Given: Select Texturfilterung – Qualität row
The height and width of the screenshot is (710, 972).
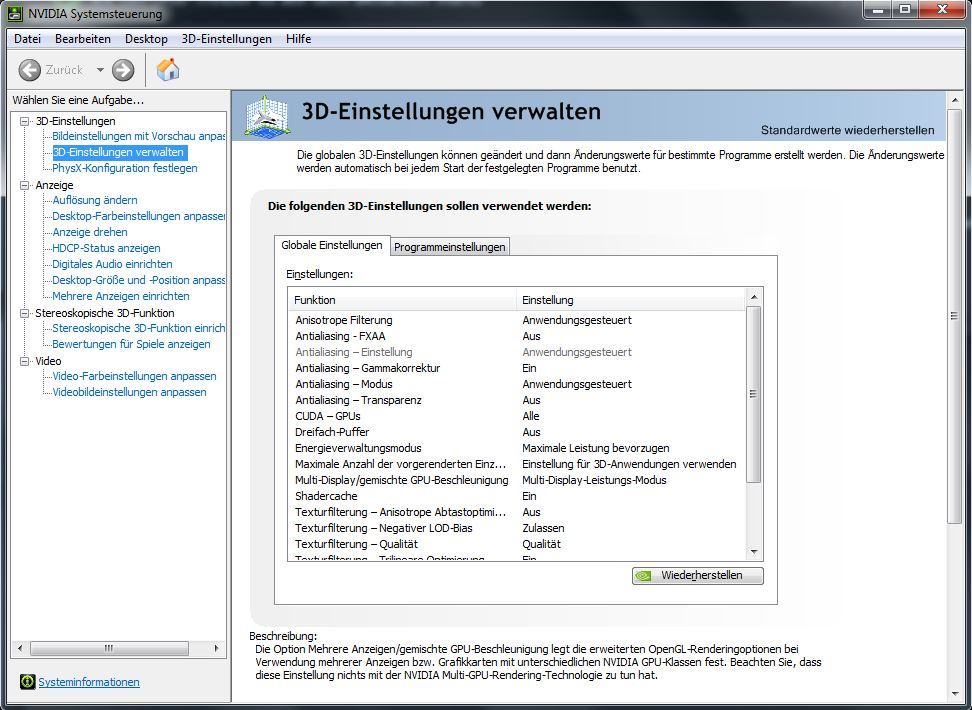Looking at the screenshot, I should (518, 544).
